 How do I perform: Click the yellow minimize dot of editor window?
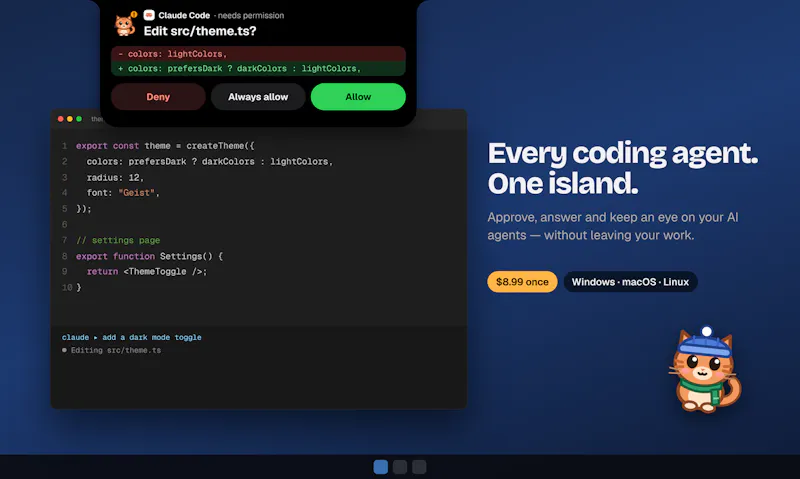tap(70, 119)
